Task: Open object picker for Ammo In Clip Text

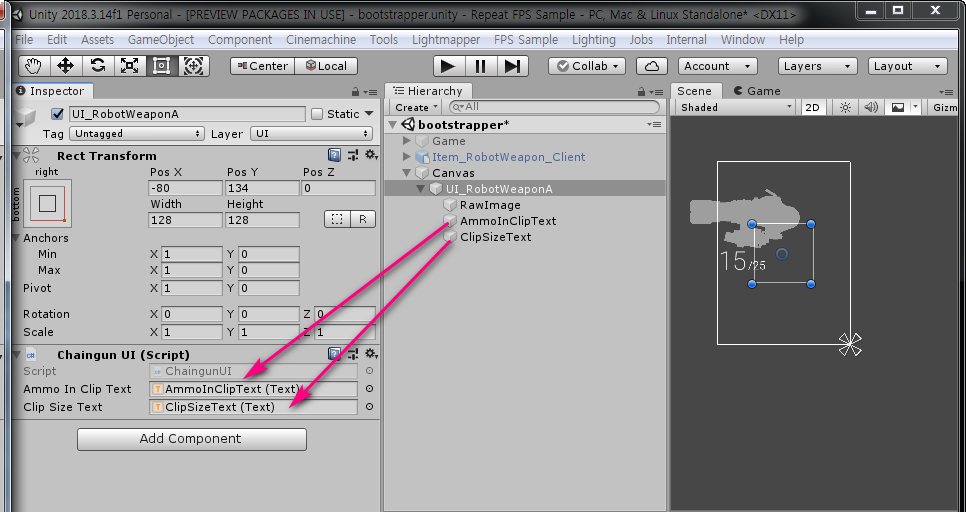Action: coord(369,389)
